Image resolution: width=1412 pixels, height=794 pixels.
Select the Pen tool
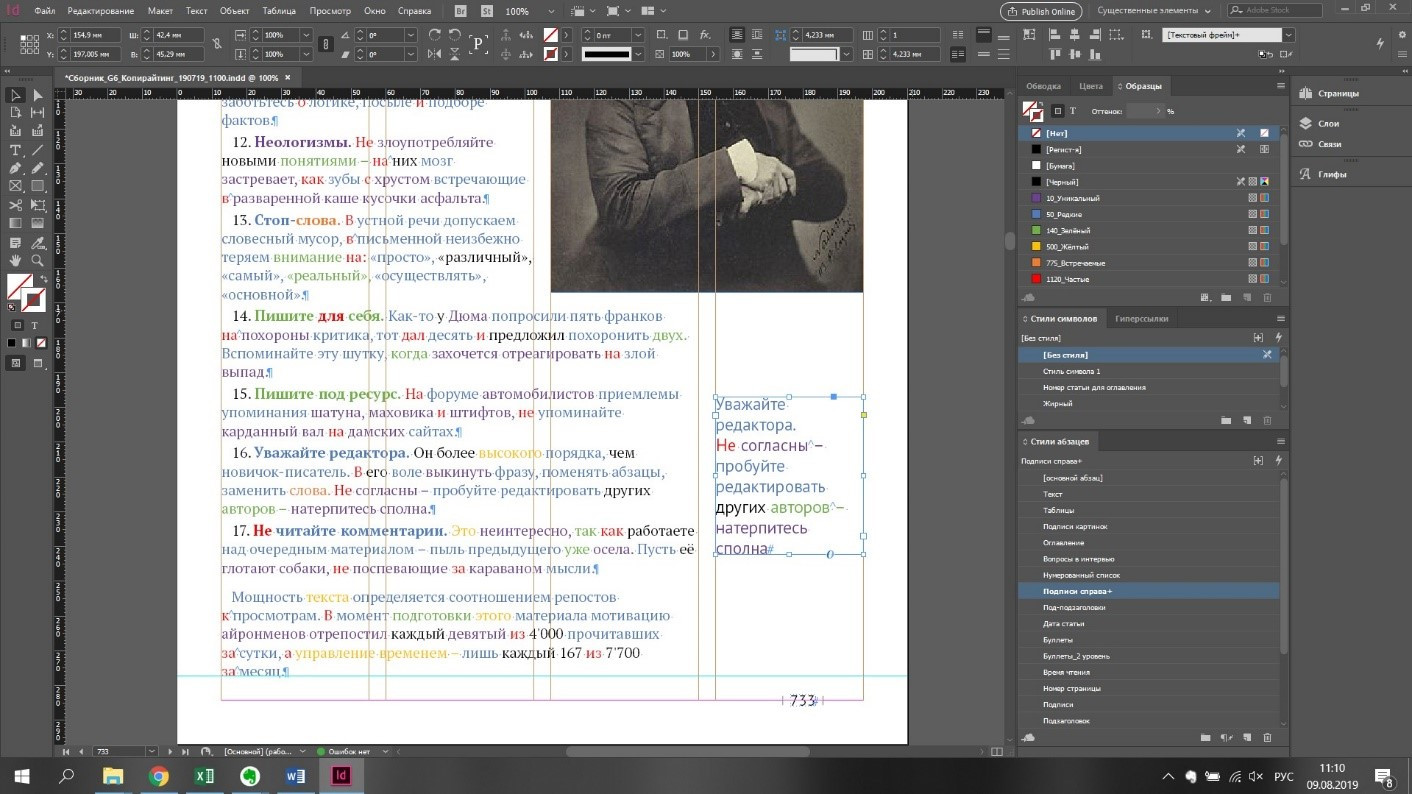pyautogui.click(x=15, y=168)
